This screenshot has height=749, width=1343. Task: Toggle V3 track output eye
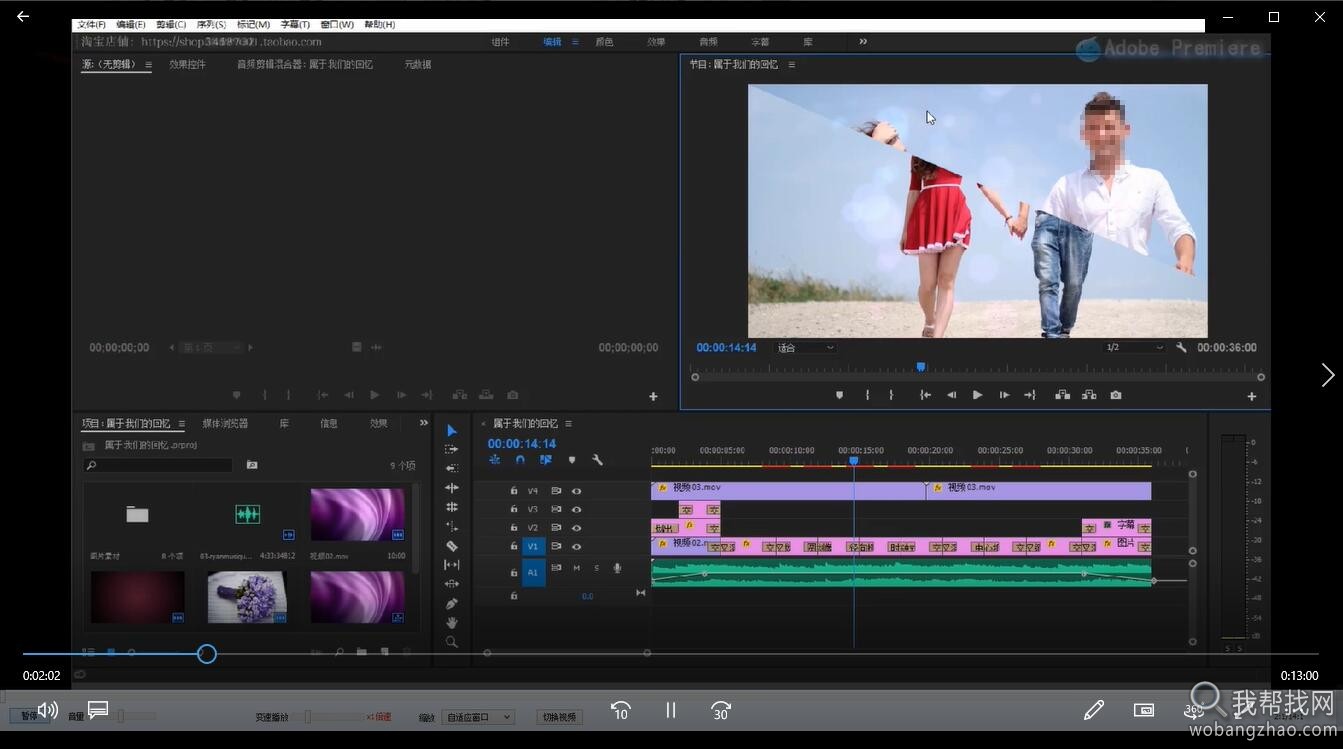point(576,509)
